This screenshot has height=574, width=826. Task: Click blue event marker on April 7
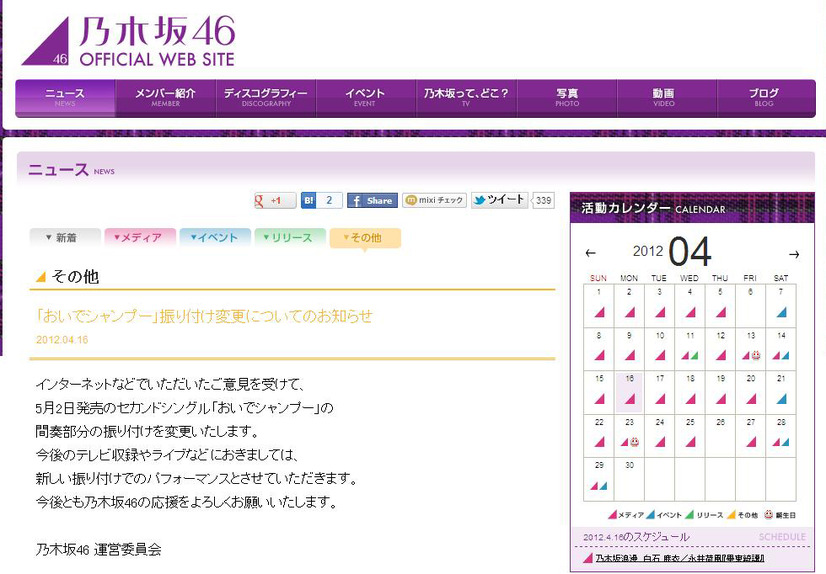tap(782, 312)
